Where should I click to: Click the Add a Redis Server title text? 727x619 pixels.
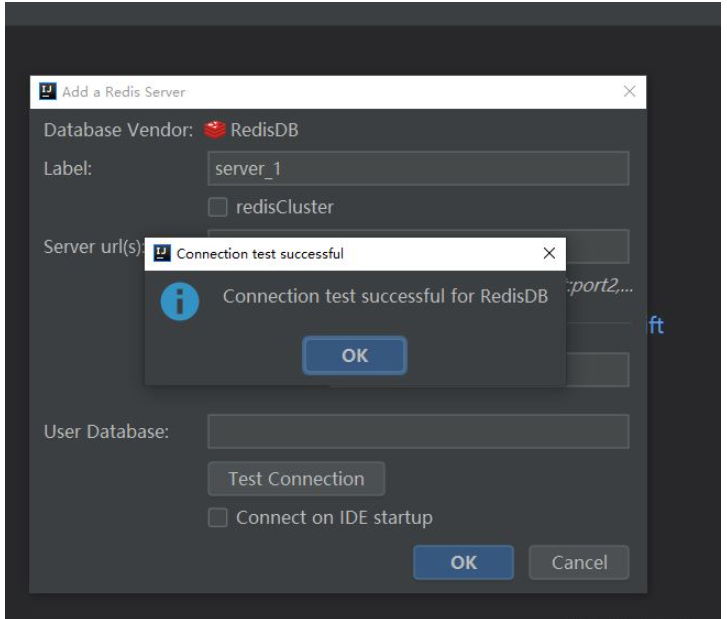click(x=124, y=92)
